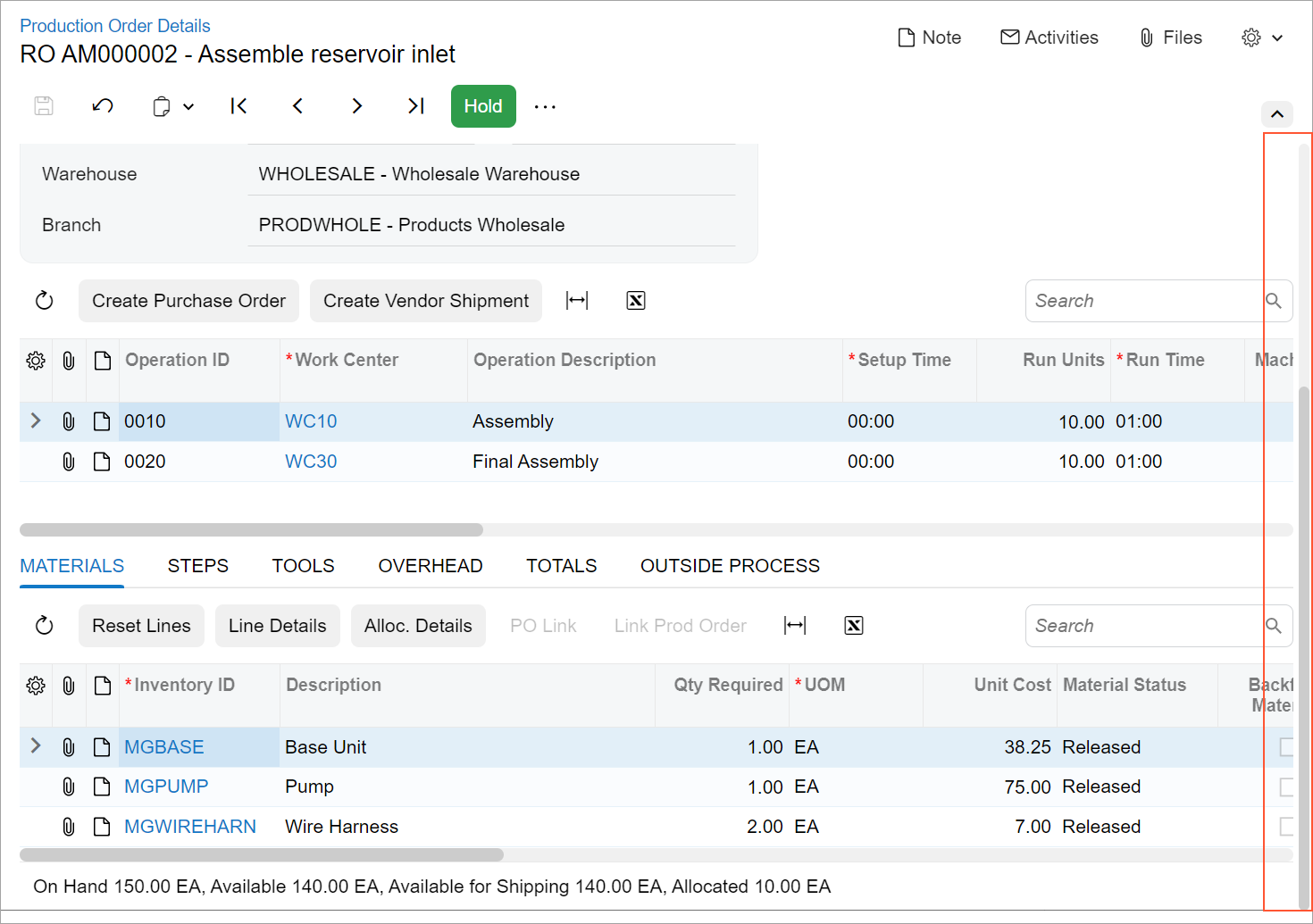Open the OUTSIDE PROCESS tab
The width and height of the screenshot is (1313, 924).
(x=730, y=566)
